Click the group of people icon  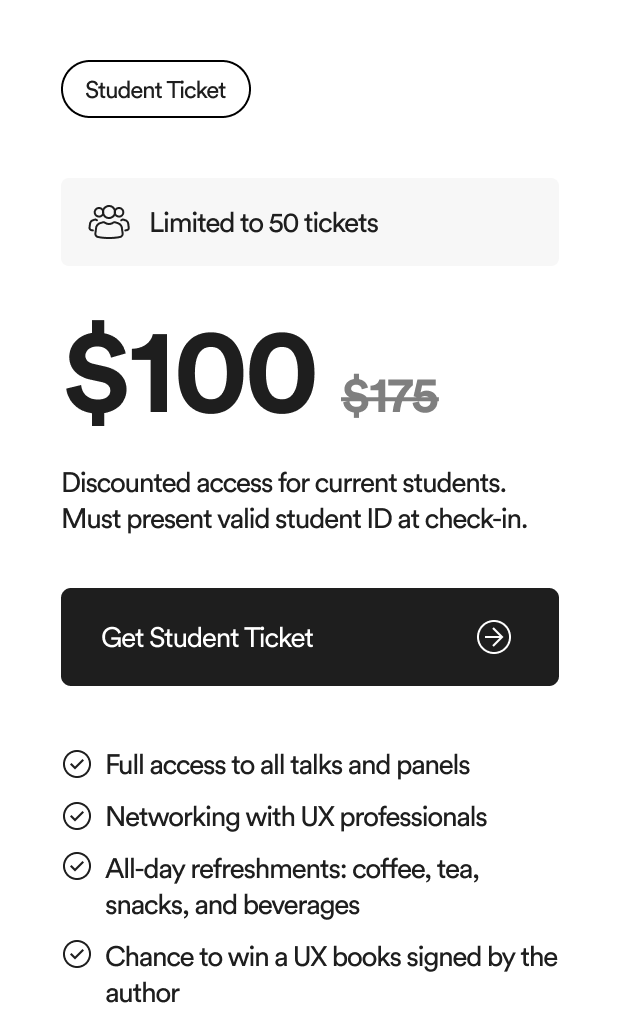pos(109,222)
